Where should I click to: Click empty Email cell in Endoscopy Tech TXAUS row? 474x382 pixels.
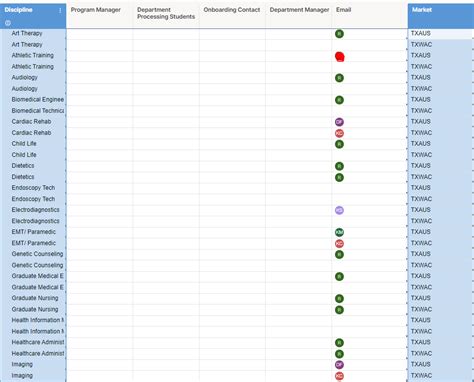pyautogui.click(x=370, y=188)
